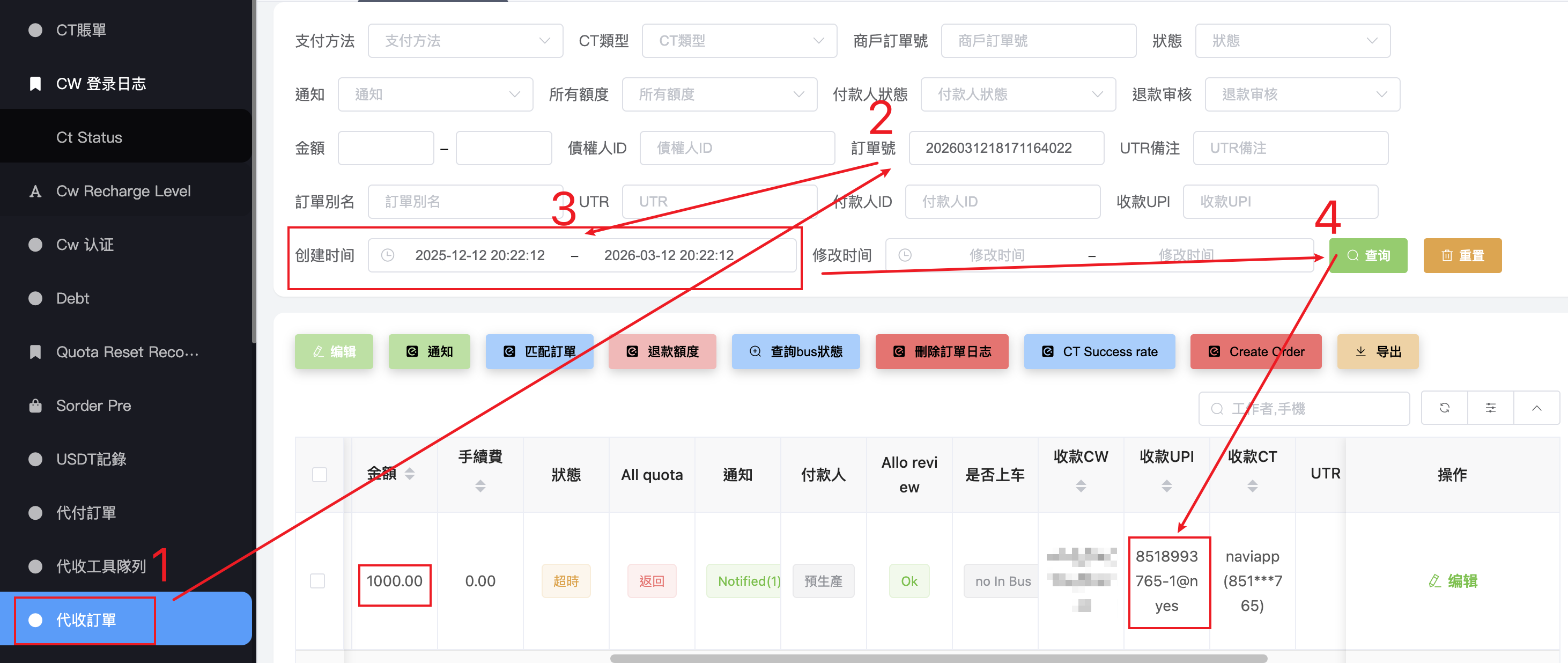Image resolution: width=1568 pixels, height=663 pixels.
Task: Open the column settings filter icon
Action: pyautogui.click(x=1490, y=408)
